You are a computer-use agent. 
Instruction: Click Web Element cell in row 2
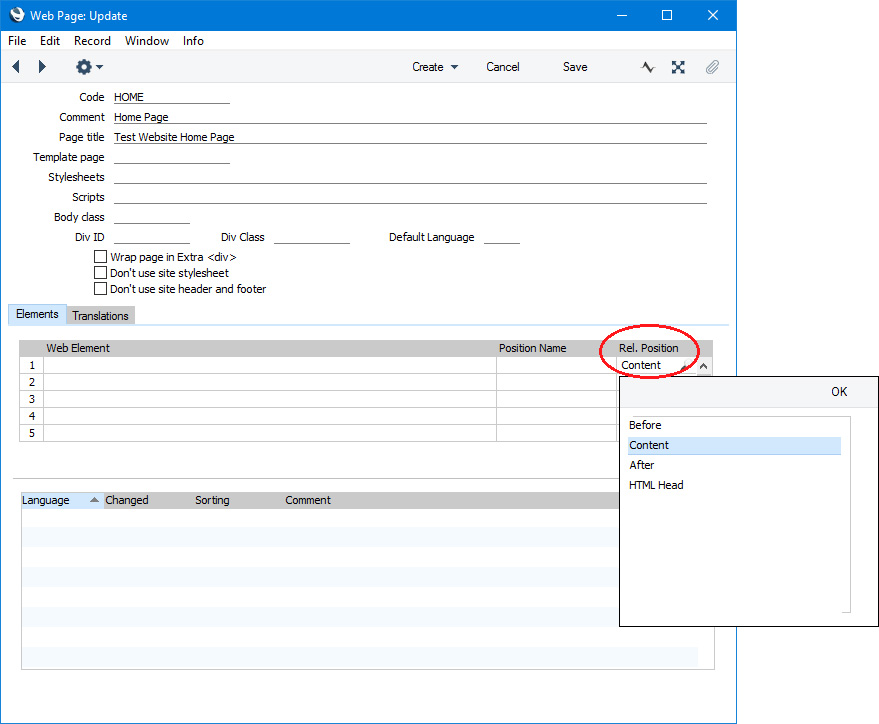[x=270, y=382]
